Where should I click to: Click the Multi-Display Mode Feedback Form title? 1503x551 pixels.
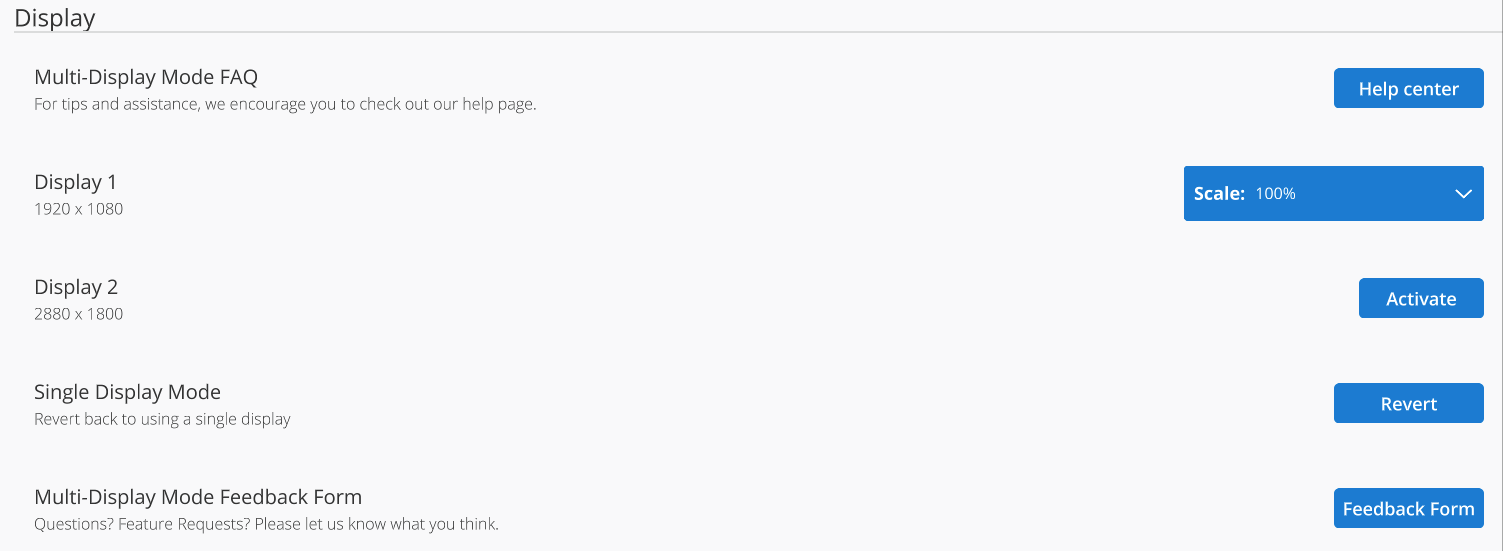198,497
